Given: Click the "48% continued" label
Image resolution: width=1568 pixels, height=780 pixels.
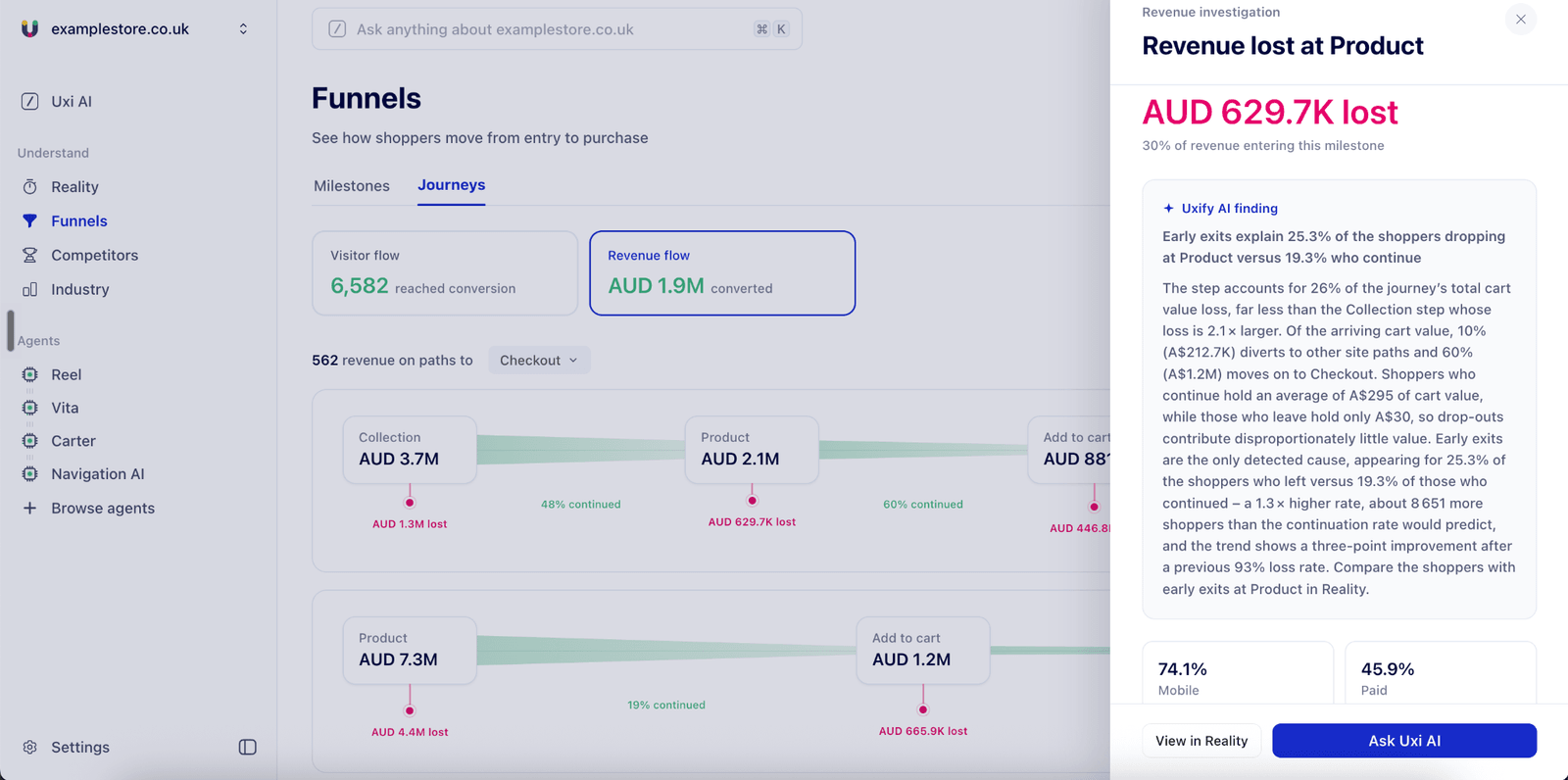Looking at the screenshot, I should [x=581, y=505].
